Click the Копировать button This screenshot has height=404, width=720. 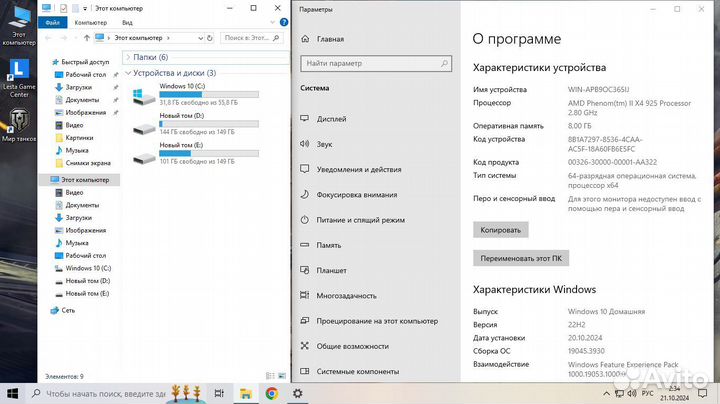coord(501,230)
